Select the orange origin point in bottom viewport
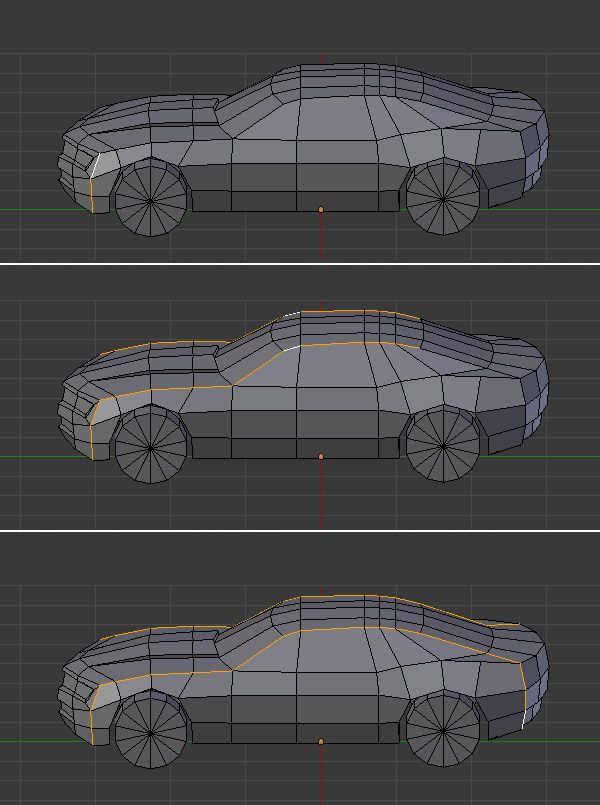The image size is (600, 805). (321, 741)
